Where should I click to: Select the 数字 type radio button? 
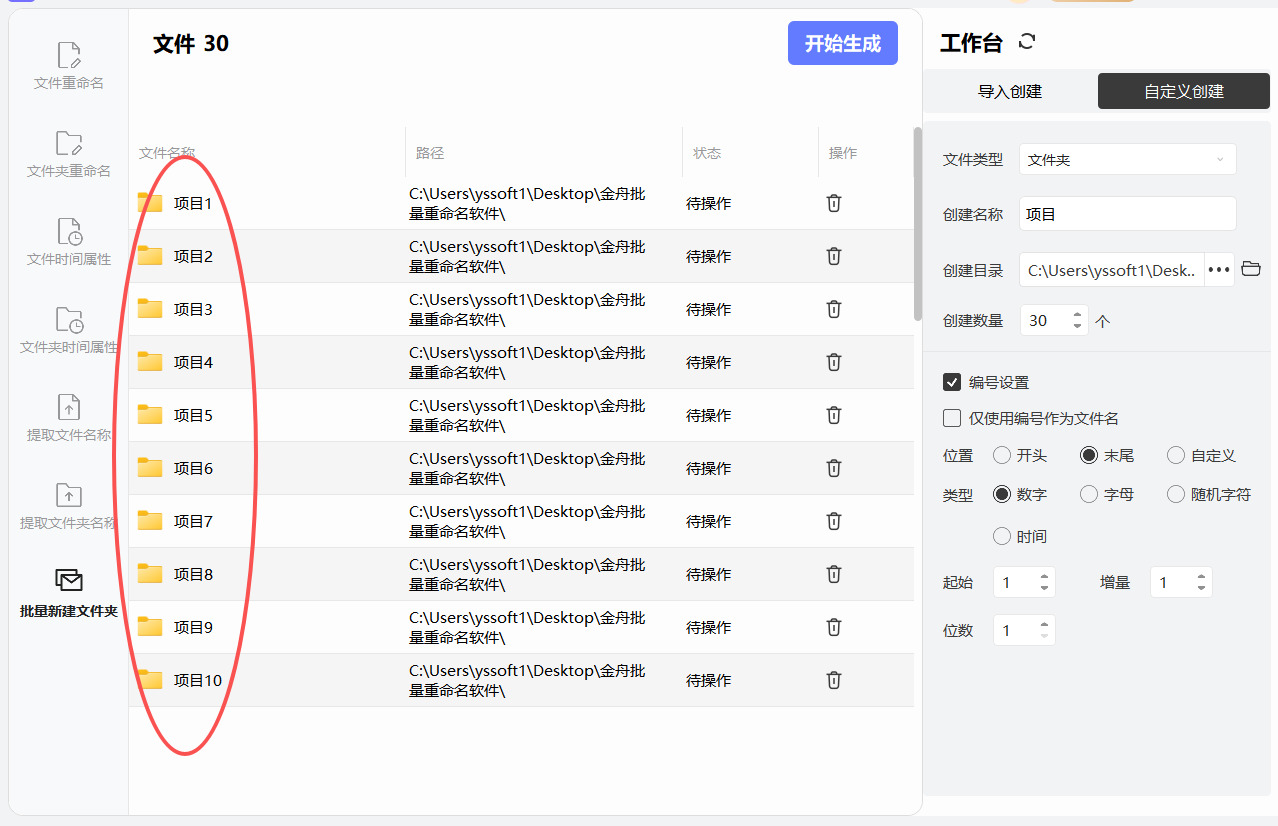[1002, 494]
